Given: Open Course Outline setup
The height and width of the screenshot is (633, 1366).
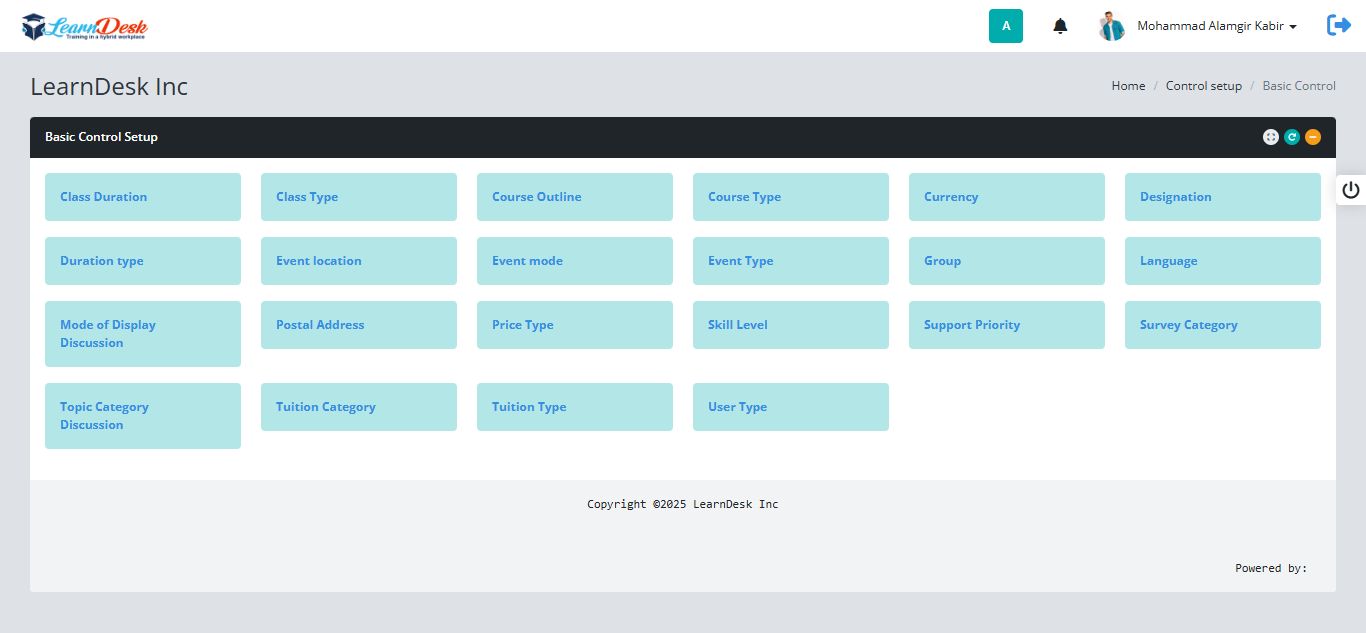Looking at the screenshot, I should pos(575,197).
